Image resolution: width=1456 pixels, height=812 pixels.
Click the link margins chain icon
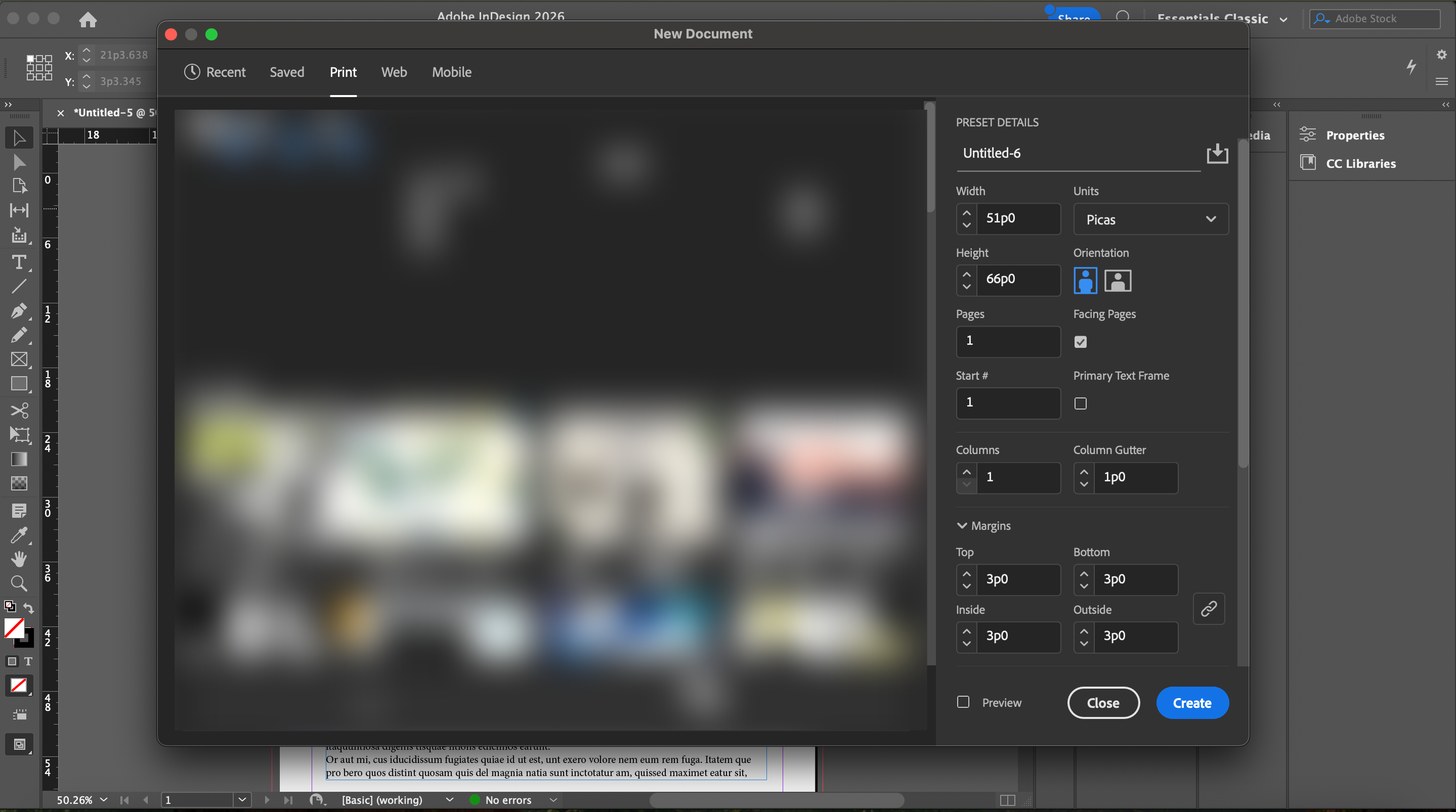[x=1209, y=609]
